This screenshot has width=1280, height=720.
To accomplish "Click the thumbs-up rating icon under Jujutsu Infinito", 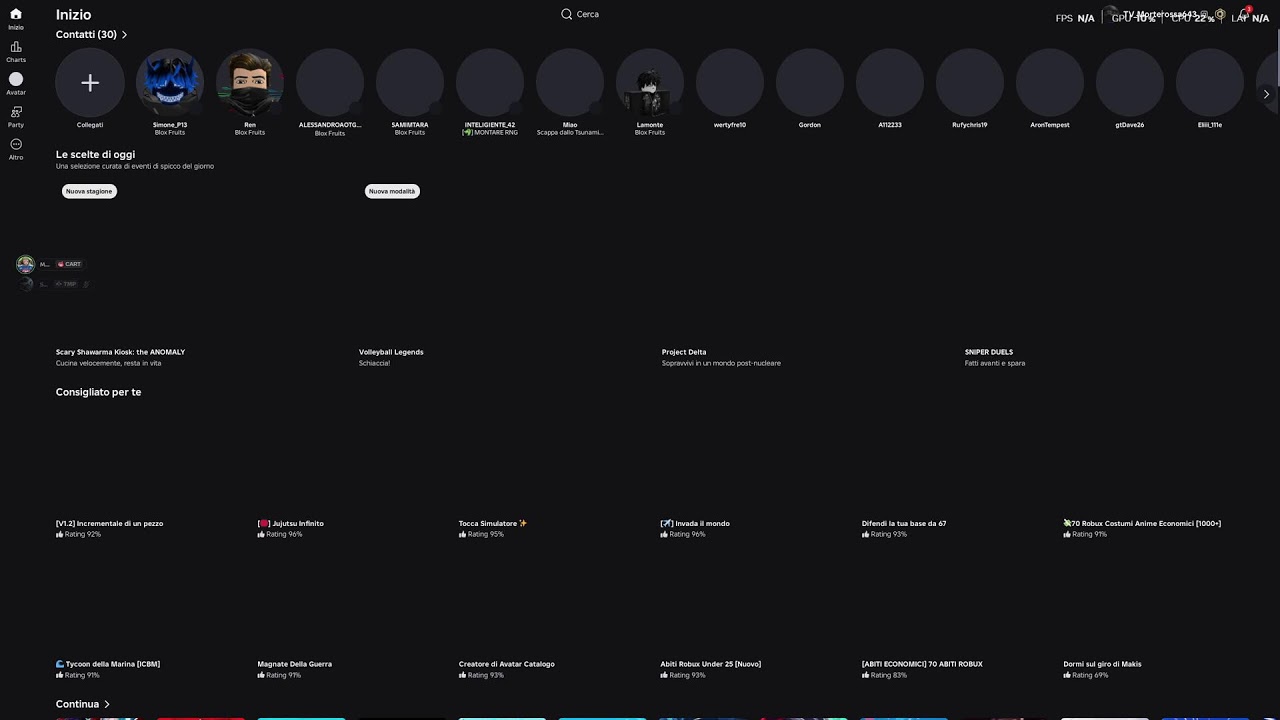I will tap(261, 534).
